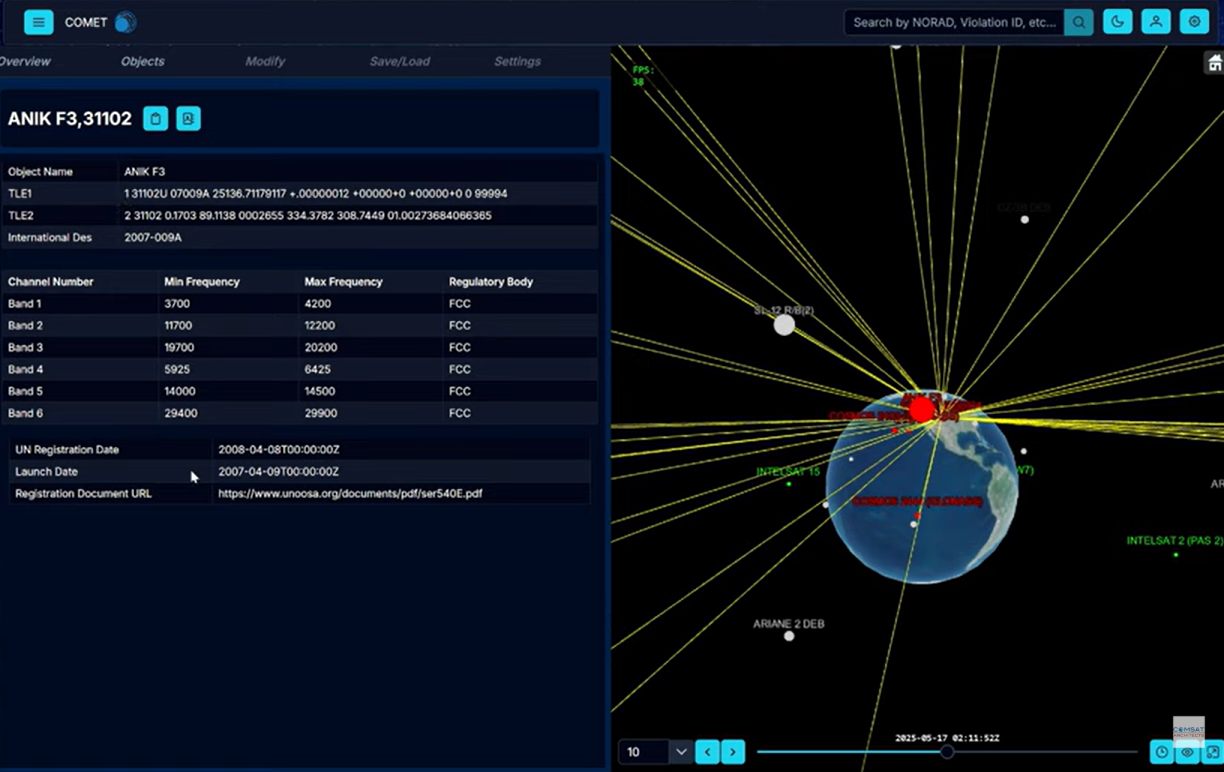Step timeline backward with left chevron
Image resolution: width=1224 pixels, height=772 pixels.
708,752
